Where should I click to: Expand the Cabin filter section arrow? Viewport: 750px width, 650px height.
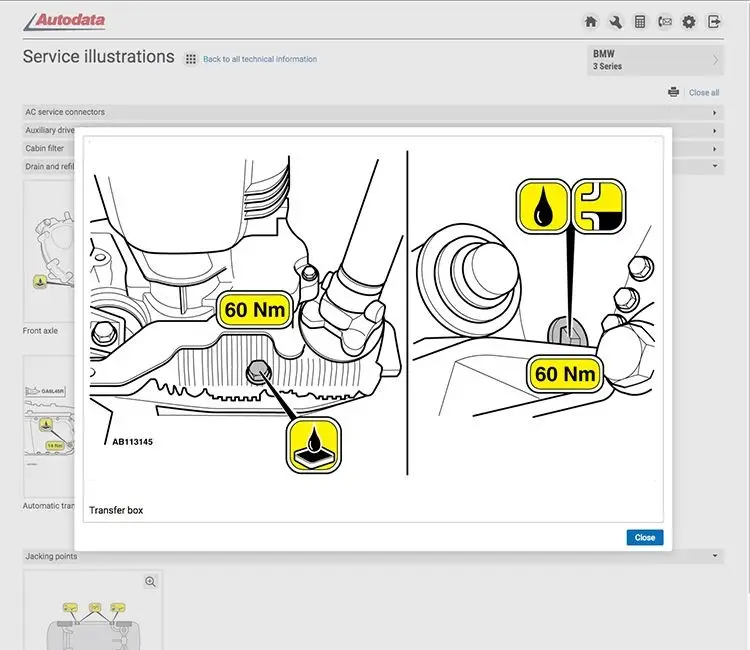714,149
